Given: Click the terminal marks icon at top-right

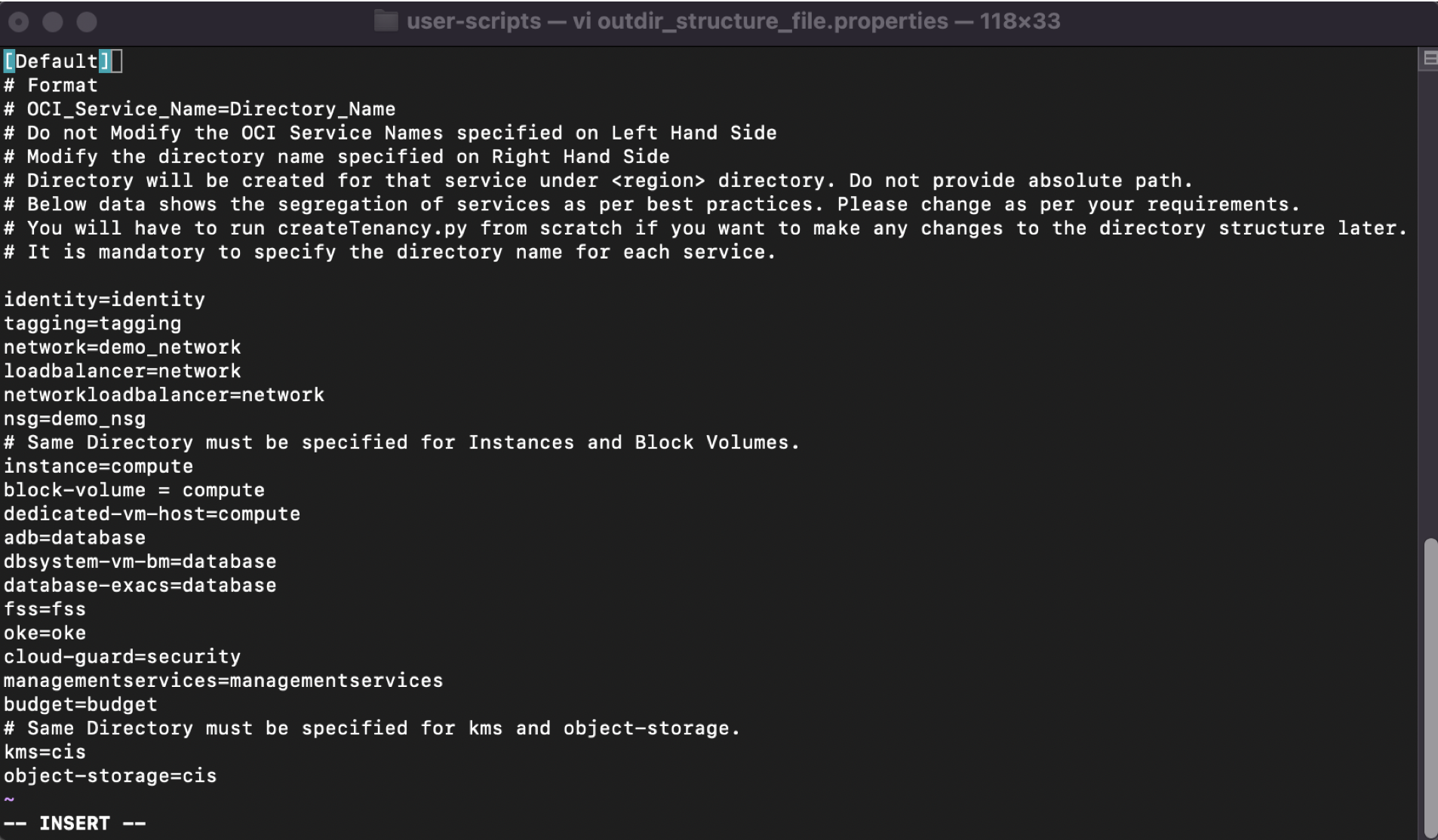Looking at the screenshot, I should [x=1429, y=58].
